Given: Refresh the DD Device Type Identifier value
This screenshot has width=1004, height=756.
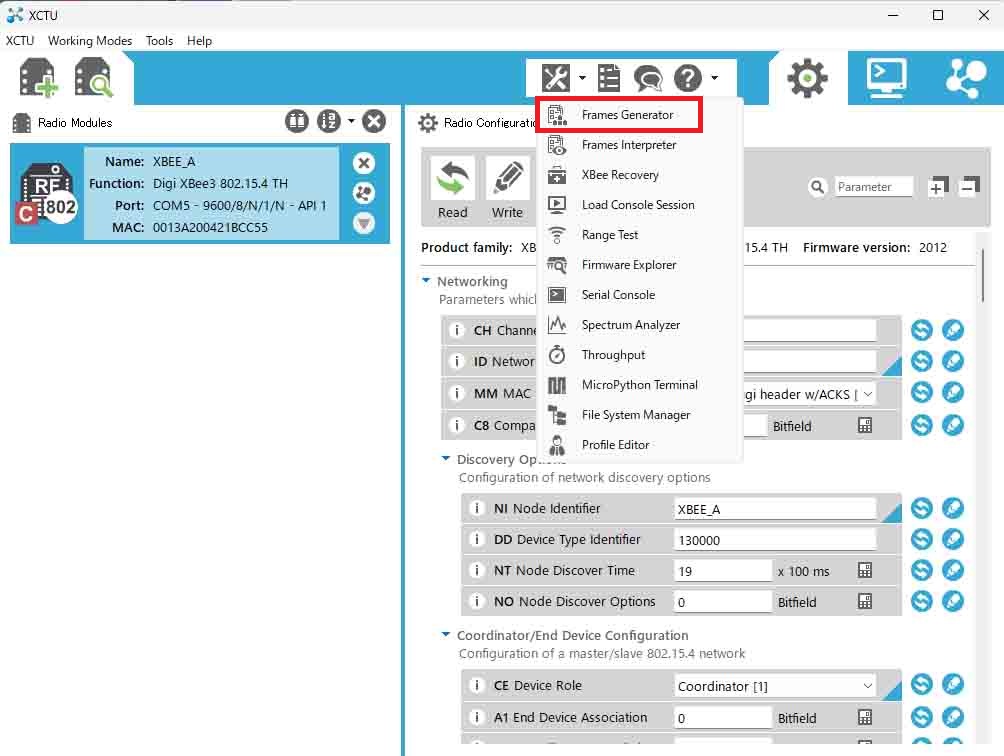Looking at the screenshot, I should 921,539.
